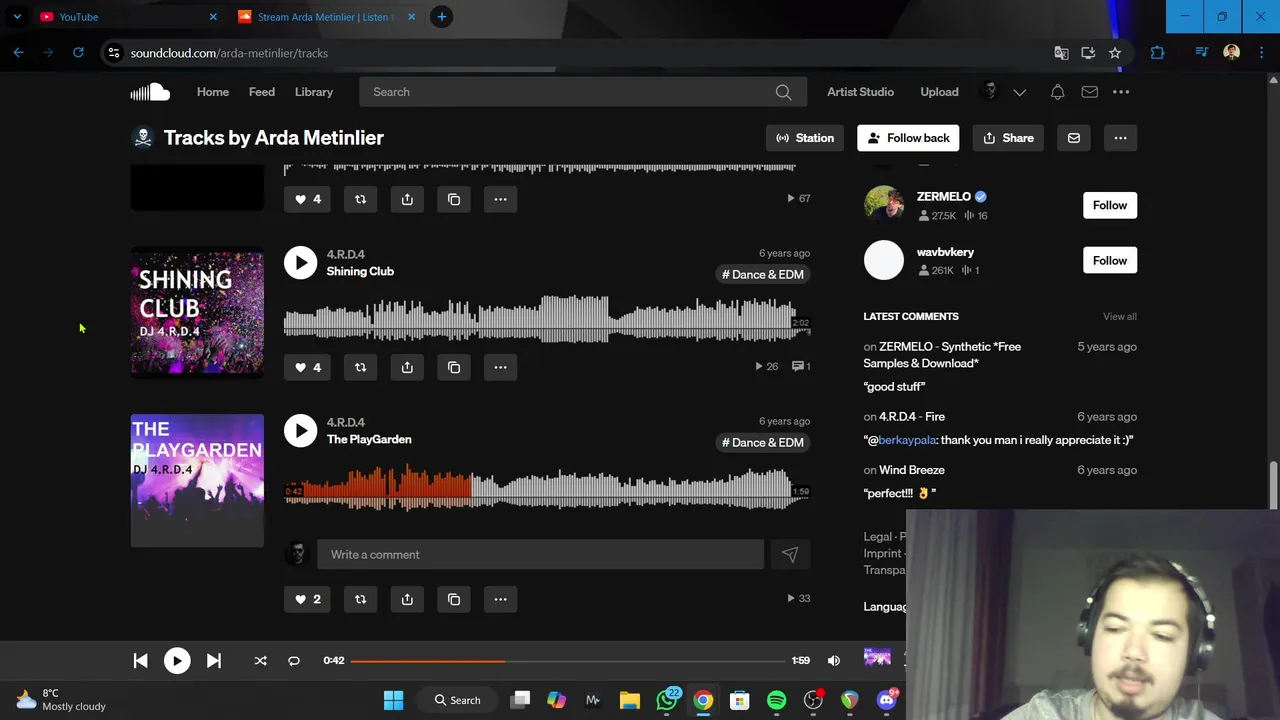
Task: Go to Home in navigation
Action: 213,92
